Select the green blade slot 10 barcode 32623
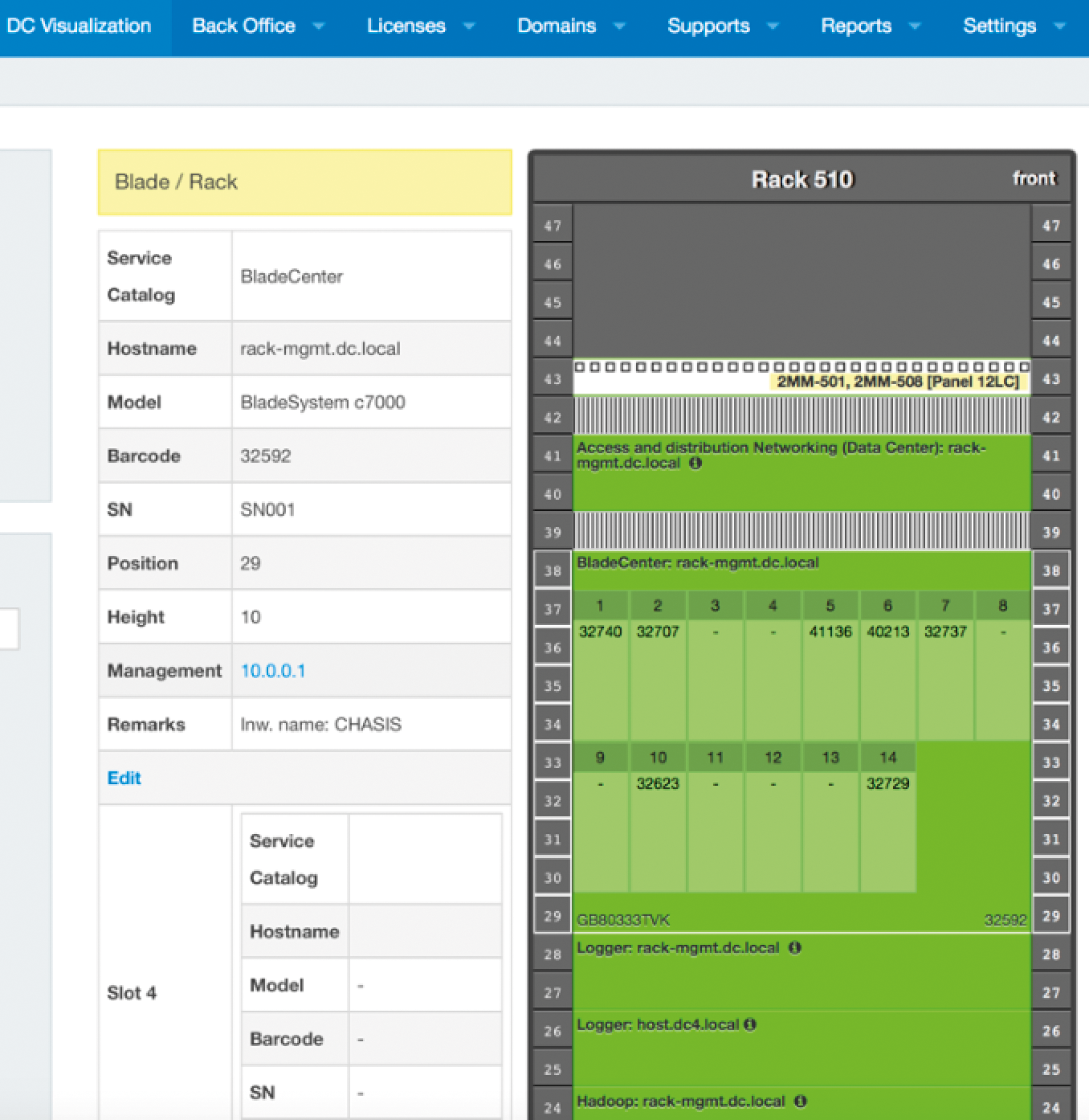Viewport: 1089px width, 1120px height. 657,783
